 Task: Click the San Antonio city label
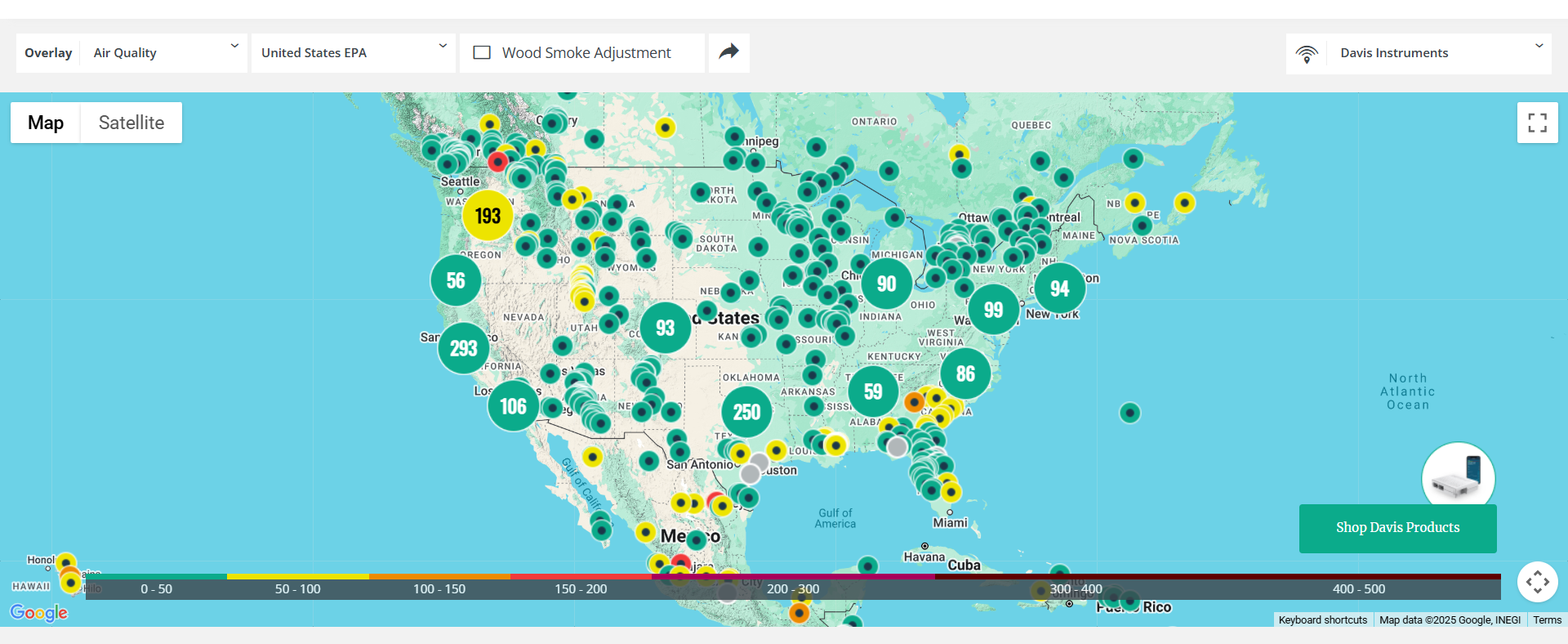point(701,465)
